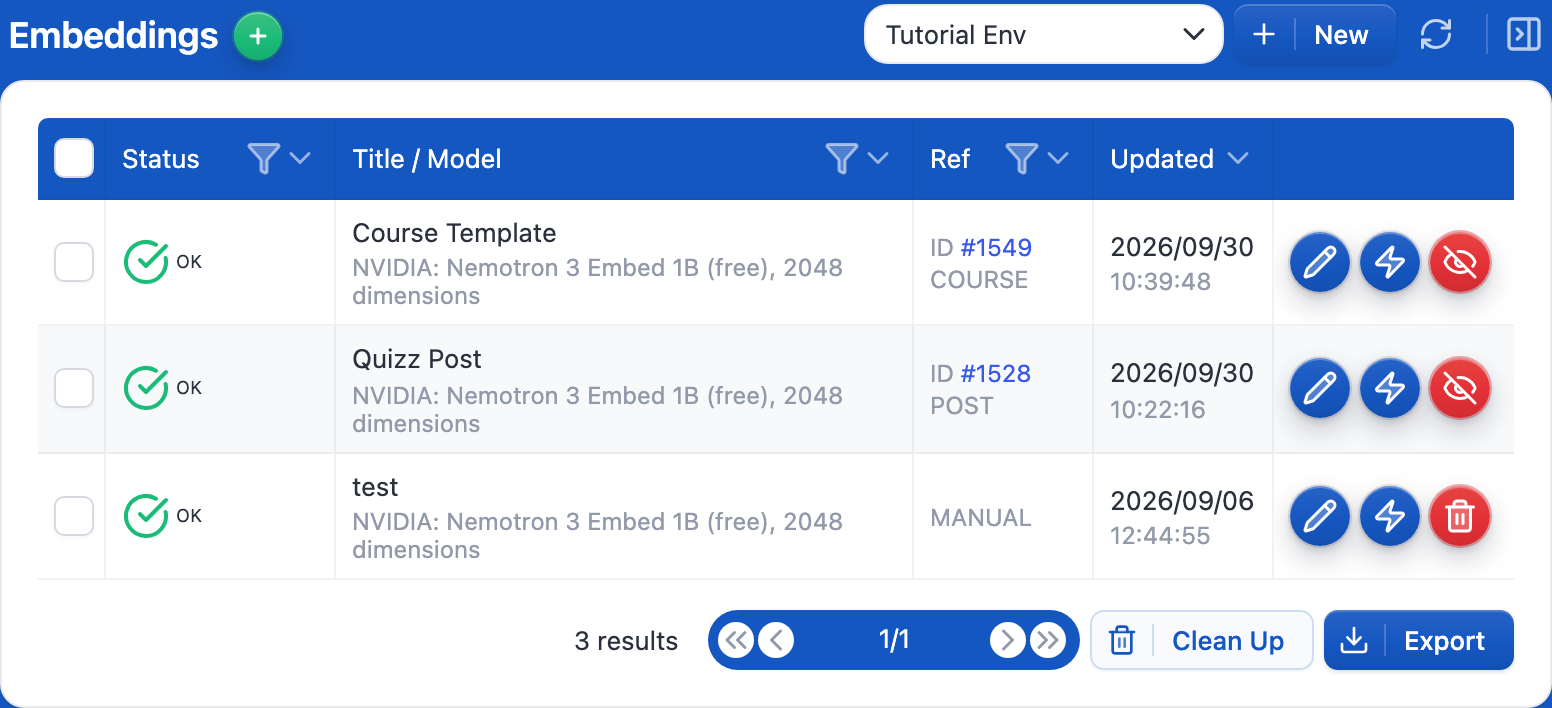Go to next page of results
The width and height of the screenshot is (1552, 708).
[x=1008, y=640]
